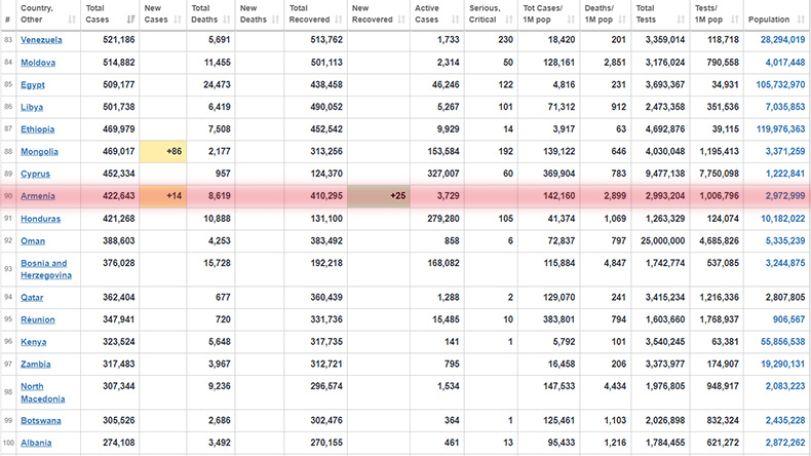Sort by Total Recovered arrow icon
The width and height of the screenshot is (811, 456).
(338, 20)
